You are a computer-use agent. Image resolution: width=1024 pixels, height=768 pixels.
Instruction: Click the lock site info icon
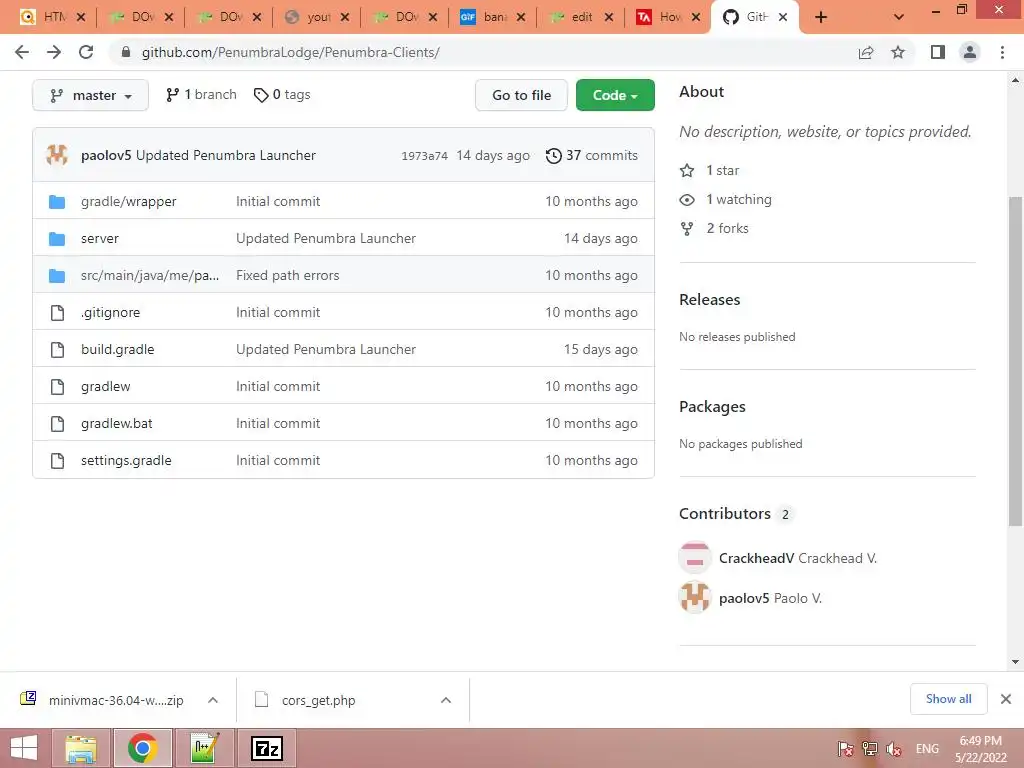(126, 52)
